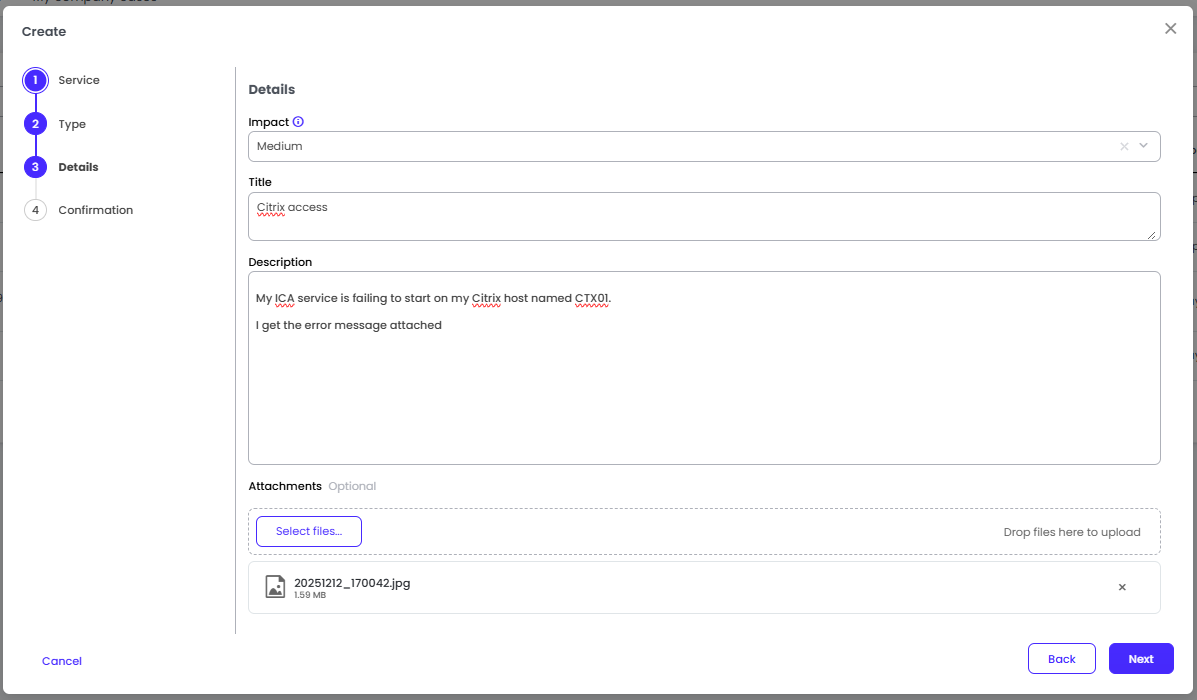Cancel the case creation

(x=62, y=661)
